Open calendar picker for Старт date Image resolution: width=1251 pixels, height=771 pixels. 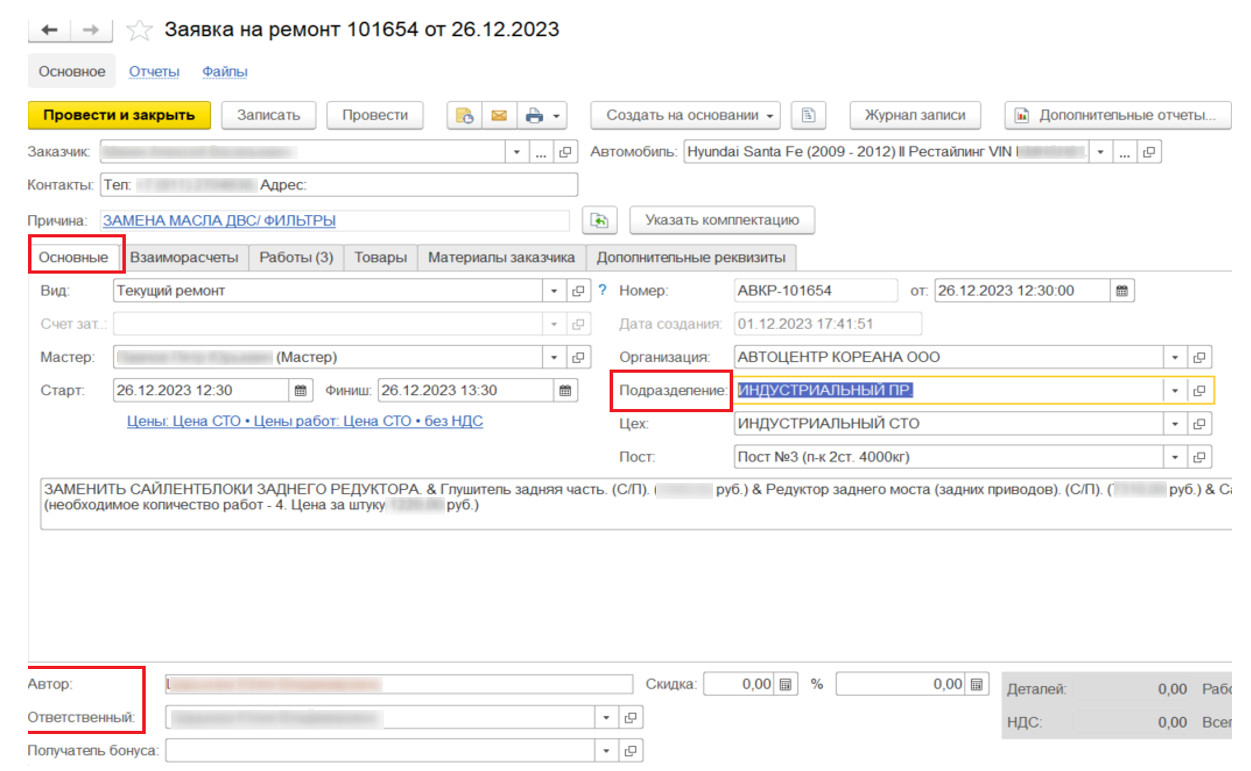300,390
